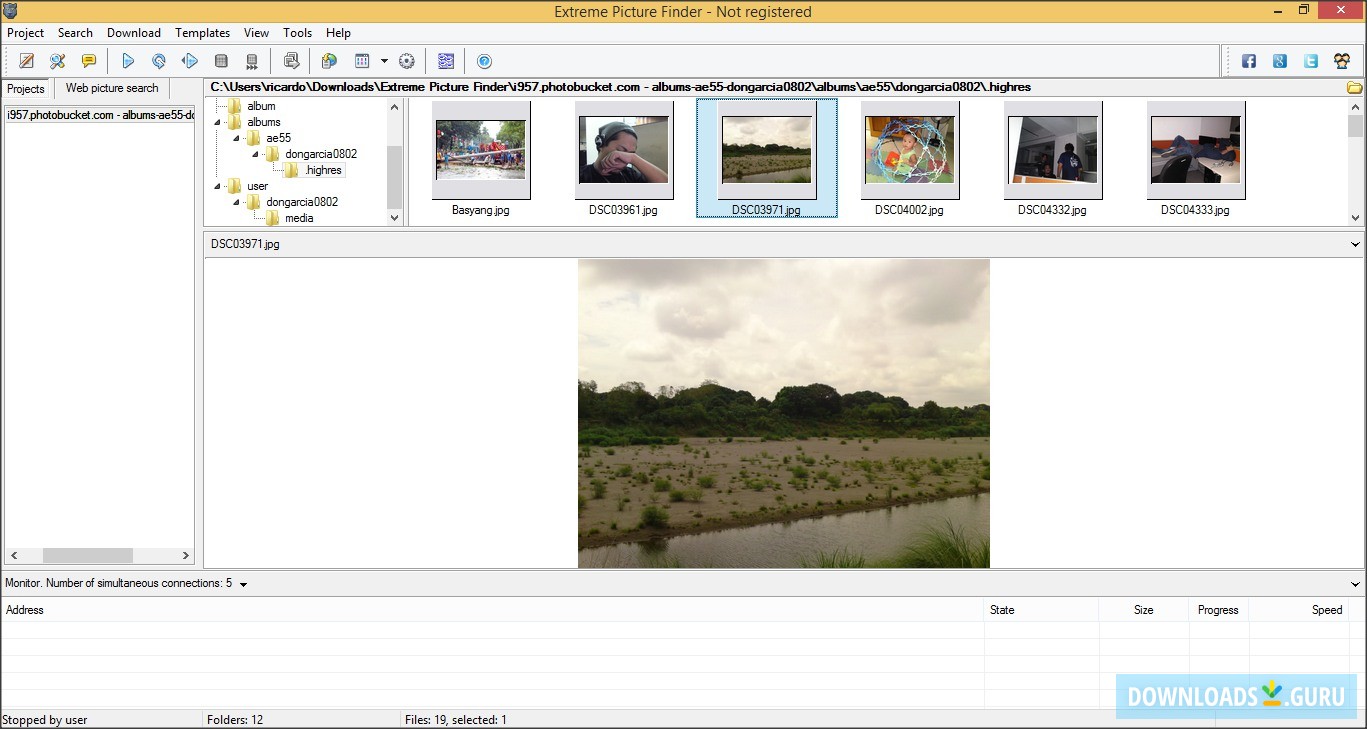Collapse the albums tree branch
Screen dimensions: 1367x729
point(217,122)
